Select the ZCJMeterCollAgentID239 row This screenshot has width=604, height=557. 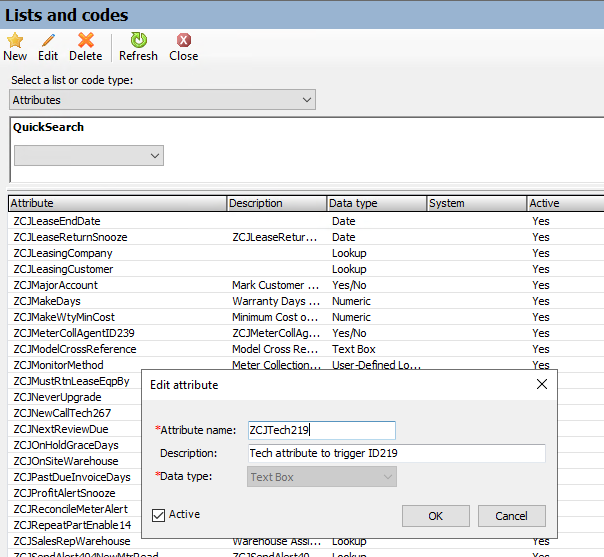[306, 333]
